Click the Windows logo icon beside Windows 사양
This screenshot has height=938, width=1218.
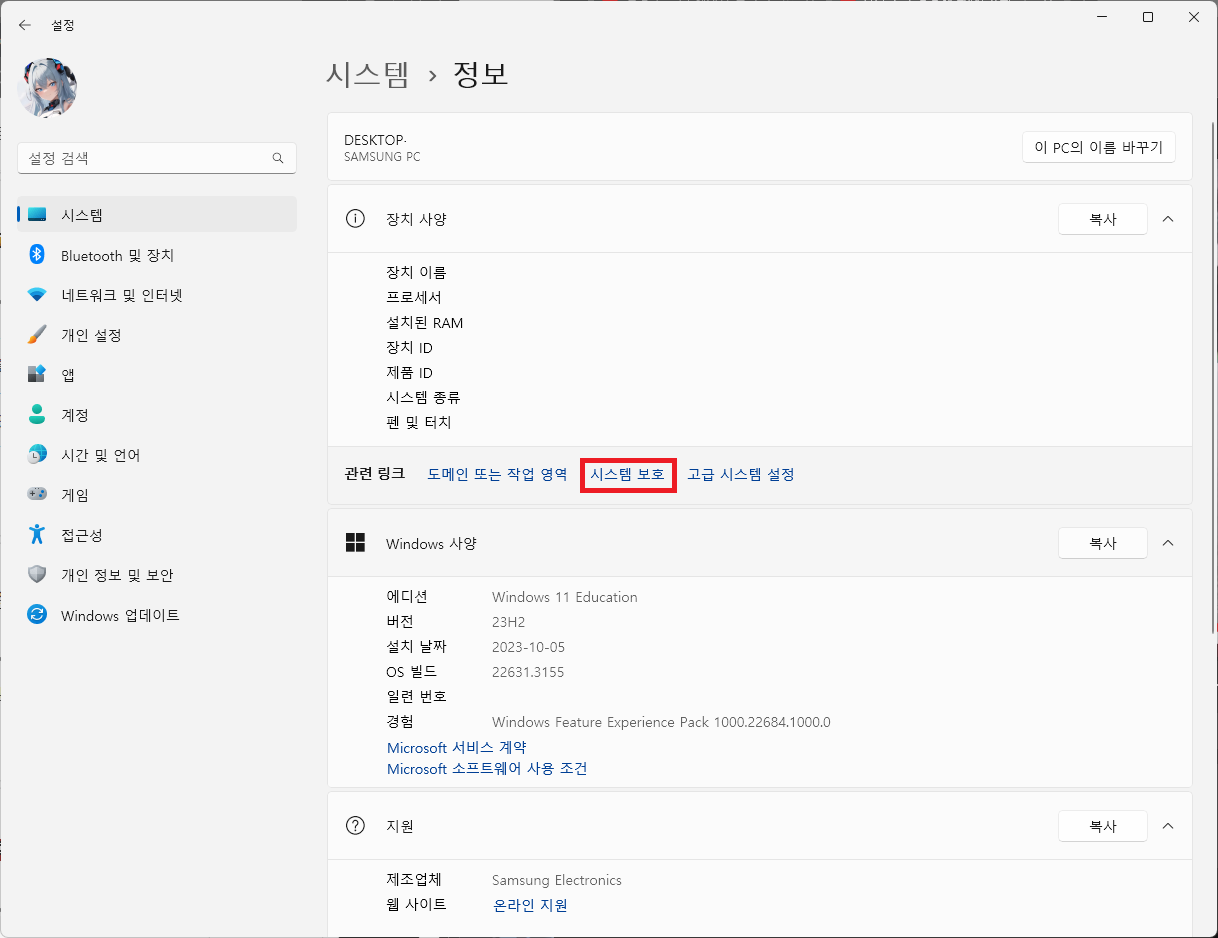point(355,543)
